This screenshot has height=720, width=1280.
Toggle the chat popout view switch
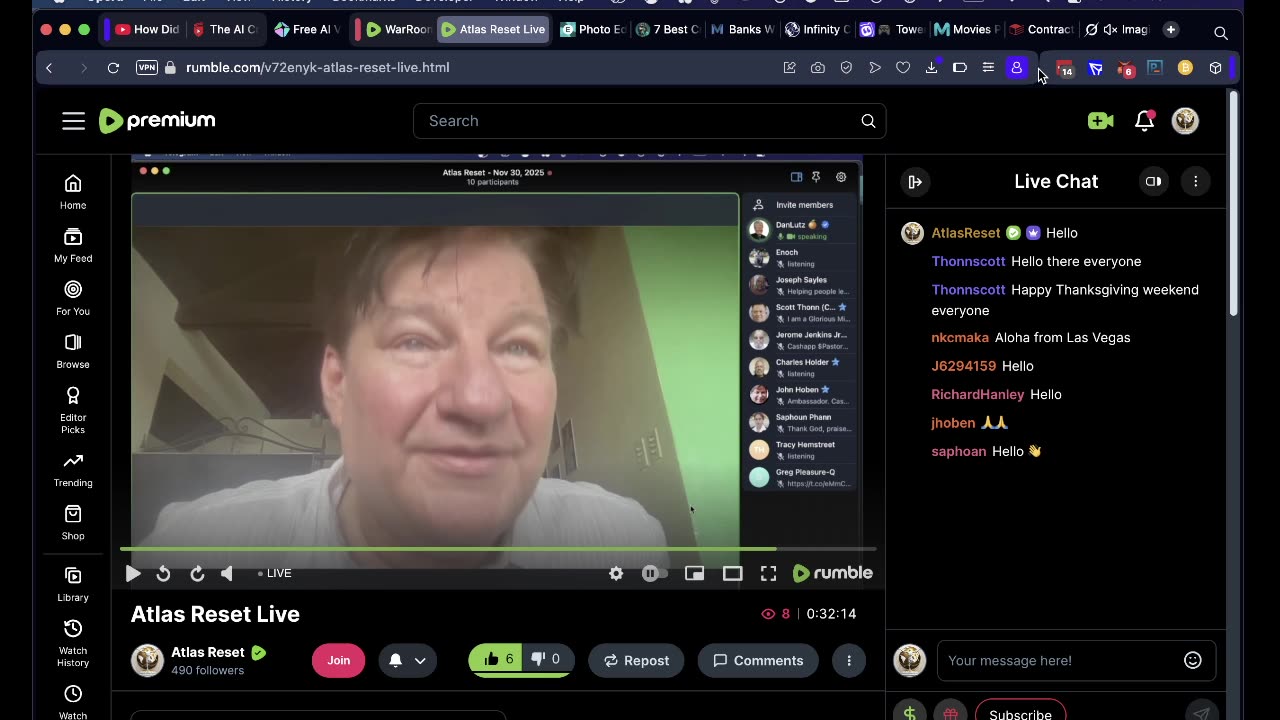click(1153, 181)
